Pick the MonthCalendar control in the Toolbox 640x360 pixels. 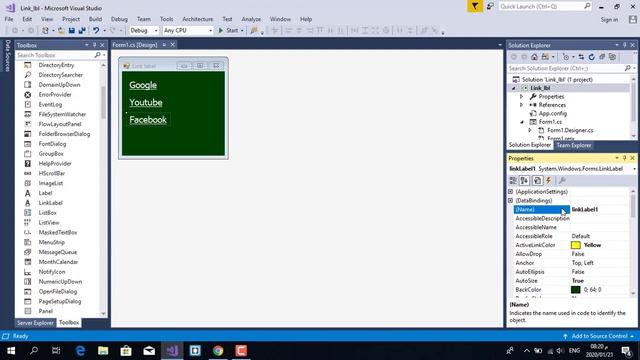[58, 262]
